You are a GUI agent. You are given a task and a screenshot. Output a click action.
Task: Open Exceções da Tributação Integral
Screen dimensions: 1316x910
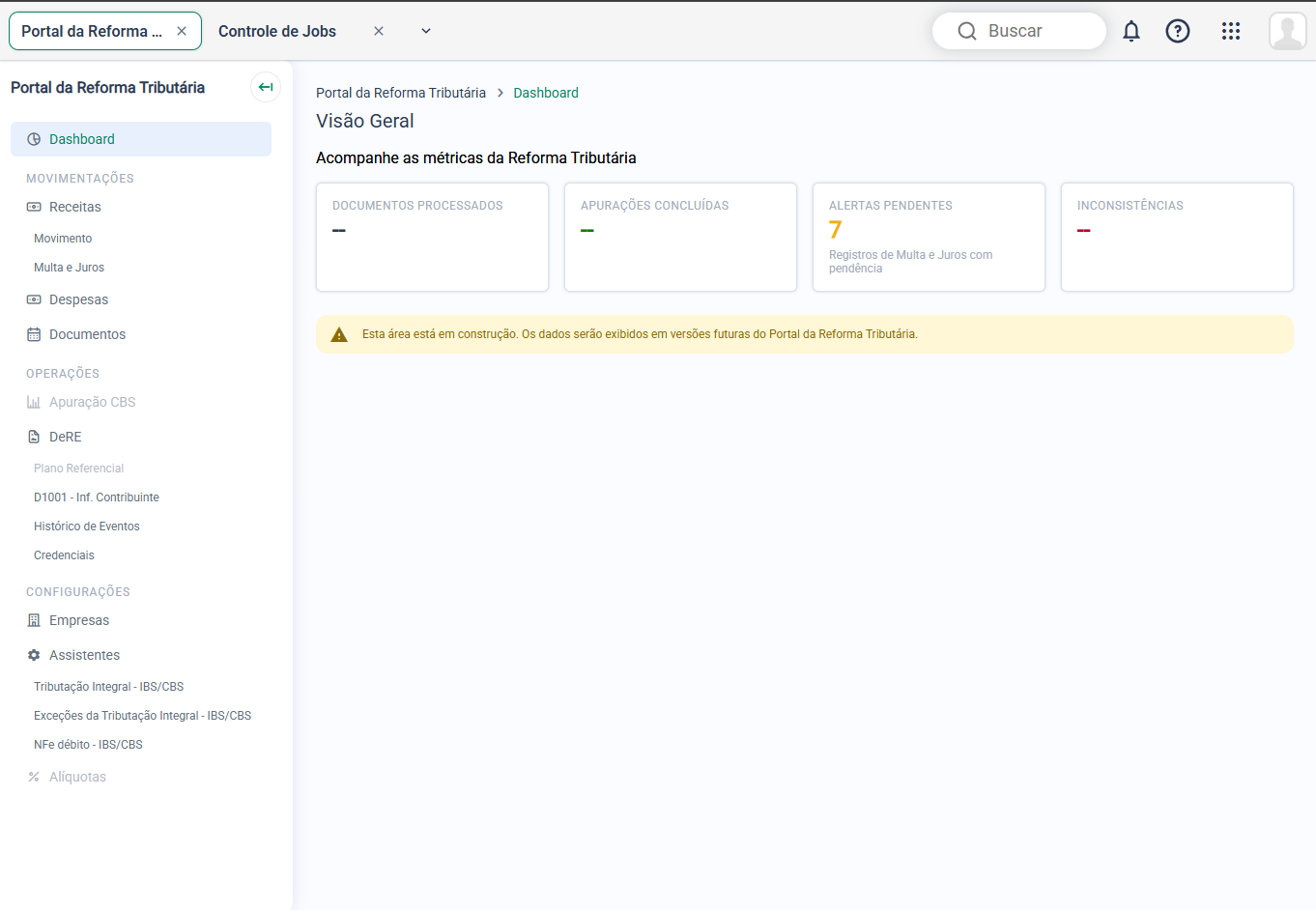click(142, 716)
